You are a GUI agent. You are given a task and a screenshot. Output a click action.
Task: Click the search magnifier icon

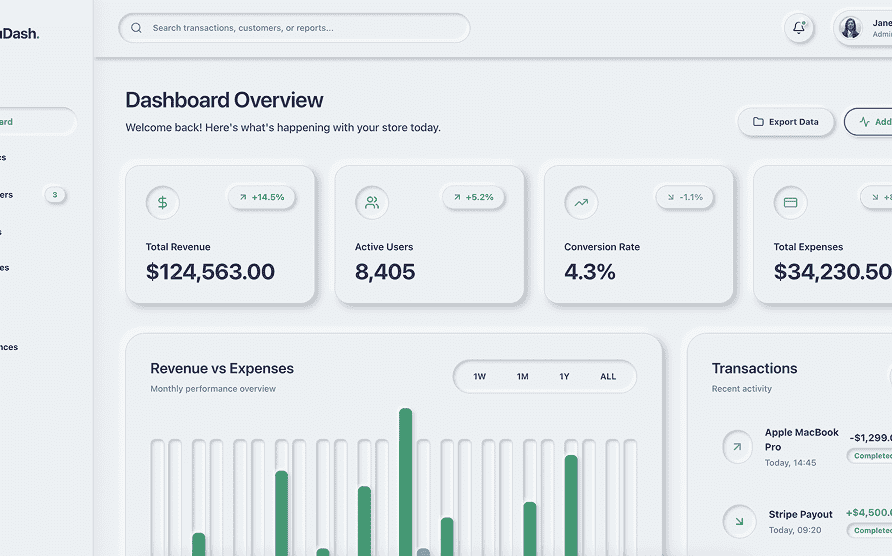[136, 28]
